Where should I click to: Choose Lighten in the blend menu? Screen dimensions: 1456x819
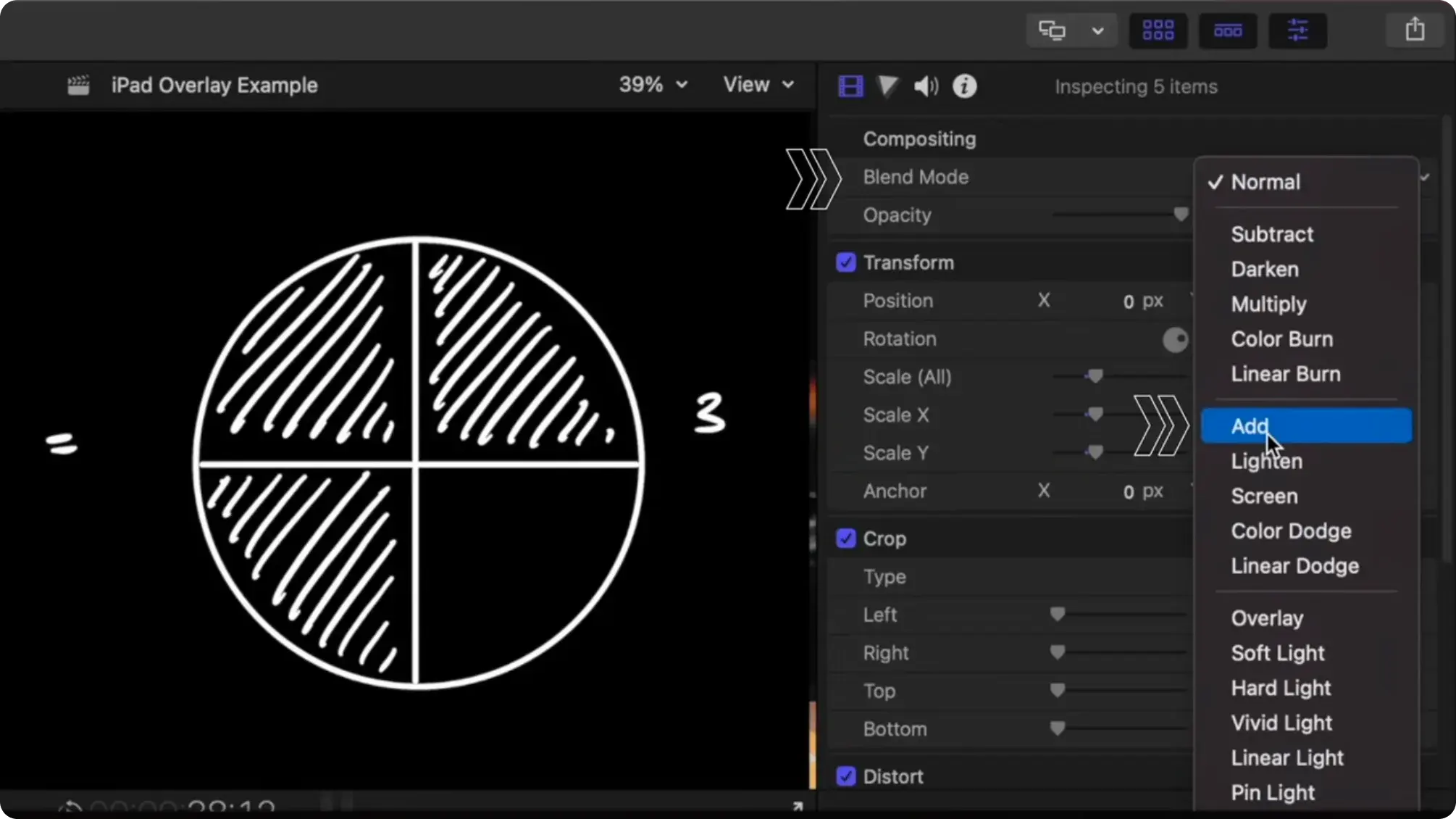pyautogui.click(x=1306, y=461)
